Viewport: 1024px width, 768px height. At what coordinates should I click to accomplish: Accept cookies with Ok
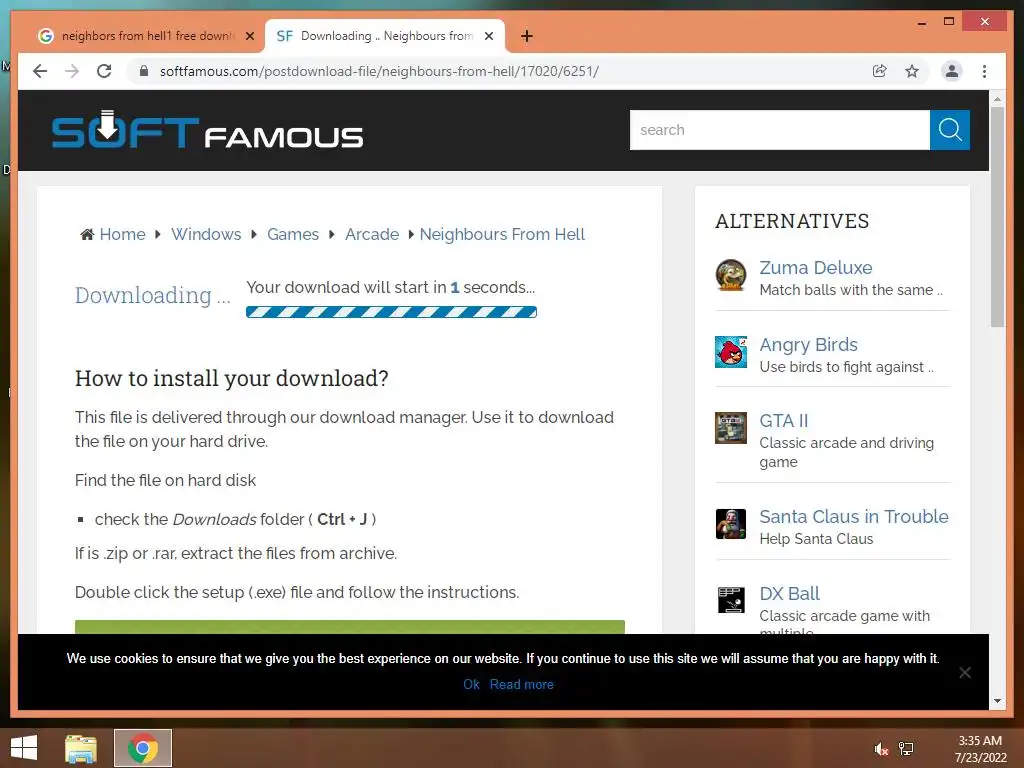[471, 684]
